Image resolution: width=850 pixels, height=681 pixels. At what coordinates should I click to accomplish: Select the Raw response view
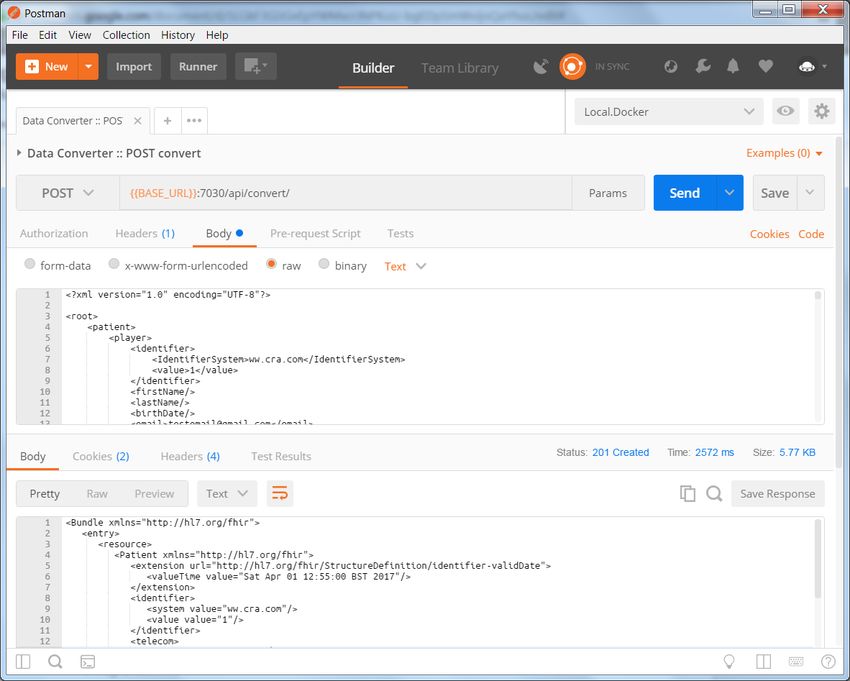pyautogui.click(x=97, y=493)
